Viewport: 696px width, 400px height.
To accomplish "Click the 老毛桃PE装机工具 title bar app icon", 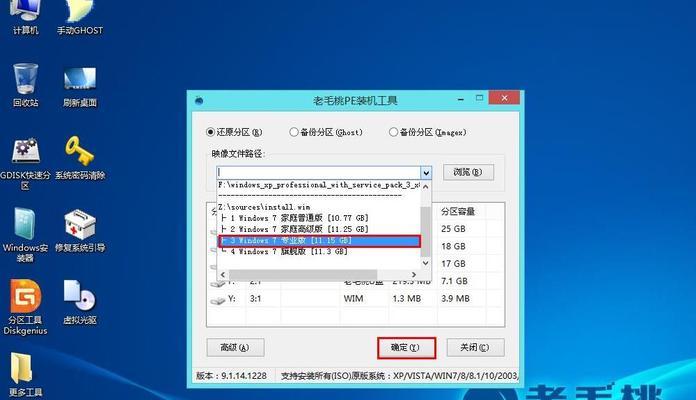I will click(x=199, y=100).
